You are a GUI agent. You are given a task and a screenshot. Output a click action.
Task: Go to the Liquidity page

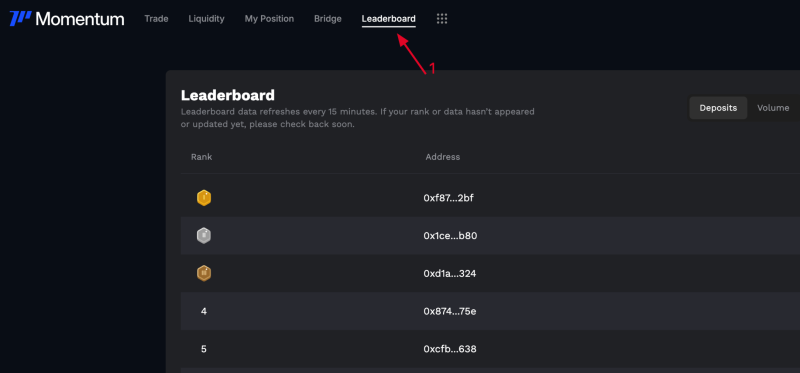pyautogui.click(x=206, y=19)
